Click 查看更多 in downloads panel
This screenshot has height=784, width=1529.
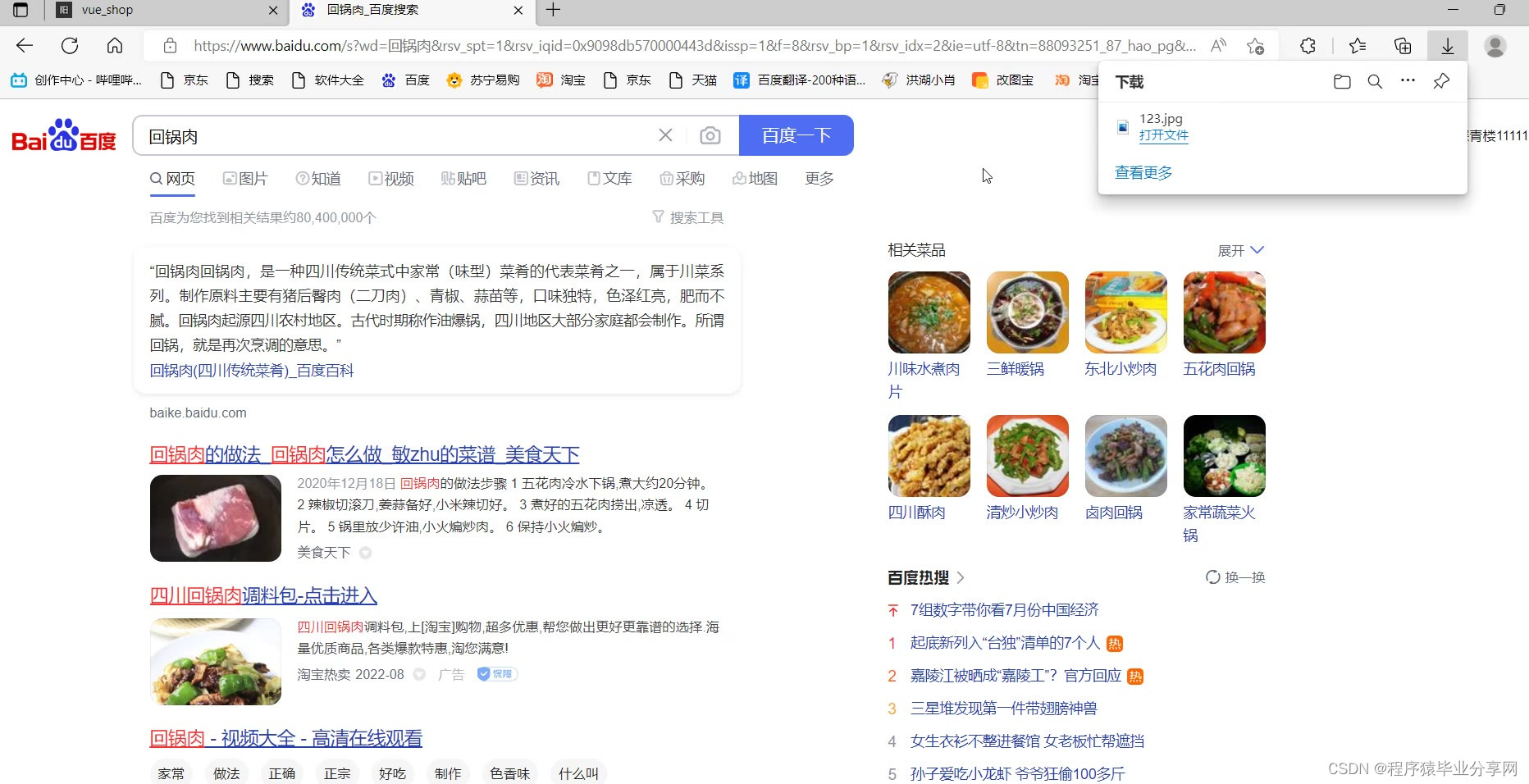1143,172
